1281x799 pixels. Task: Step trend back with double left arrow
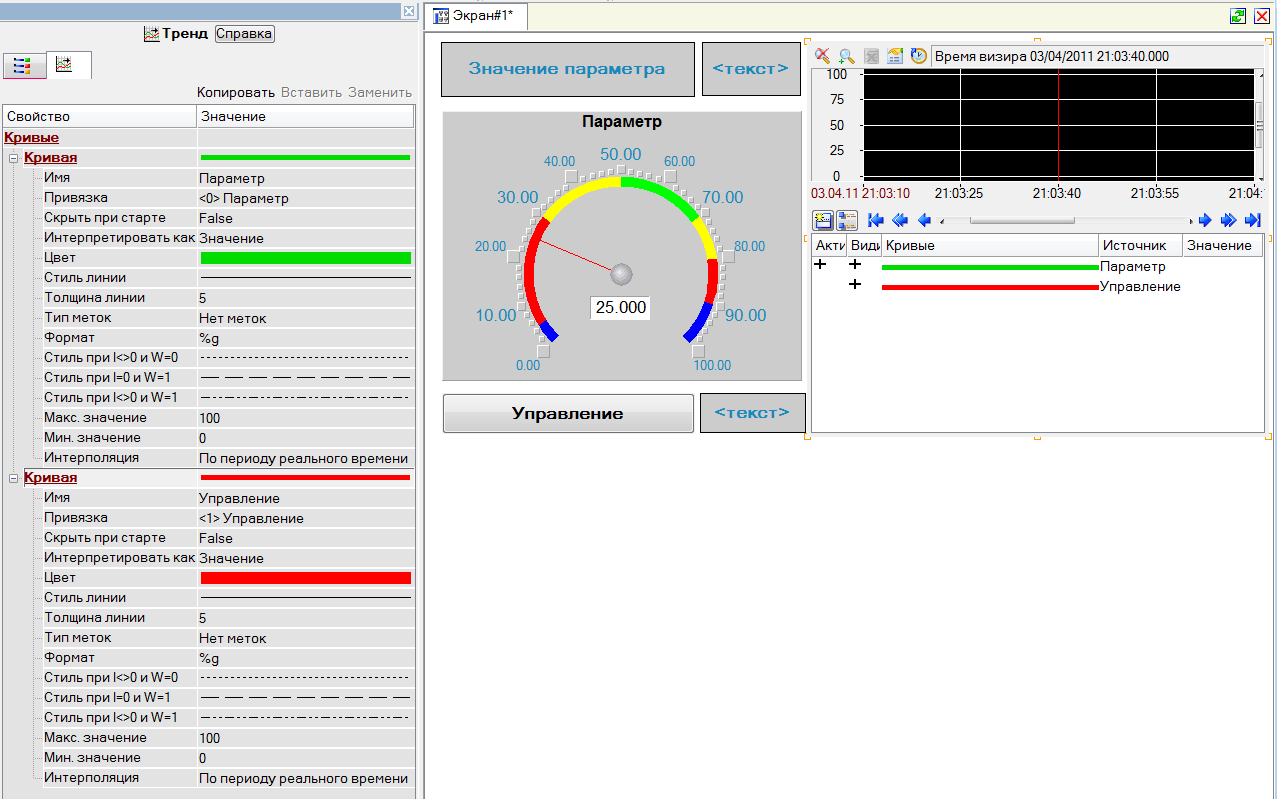[900, 220]
